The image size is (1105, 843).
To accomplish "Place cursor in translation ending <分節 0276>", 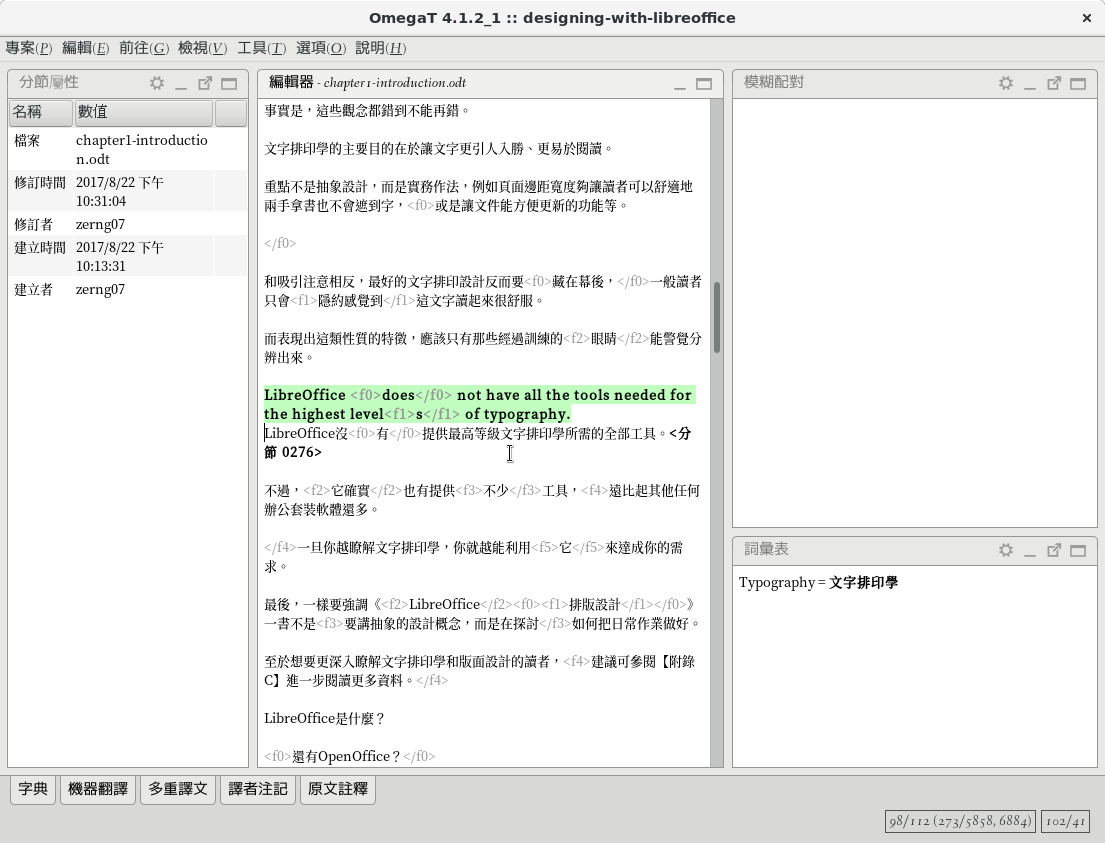I will (x=478, y=443).
